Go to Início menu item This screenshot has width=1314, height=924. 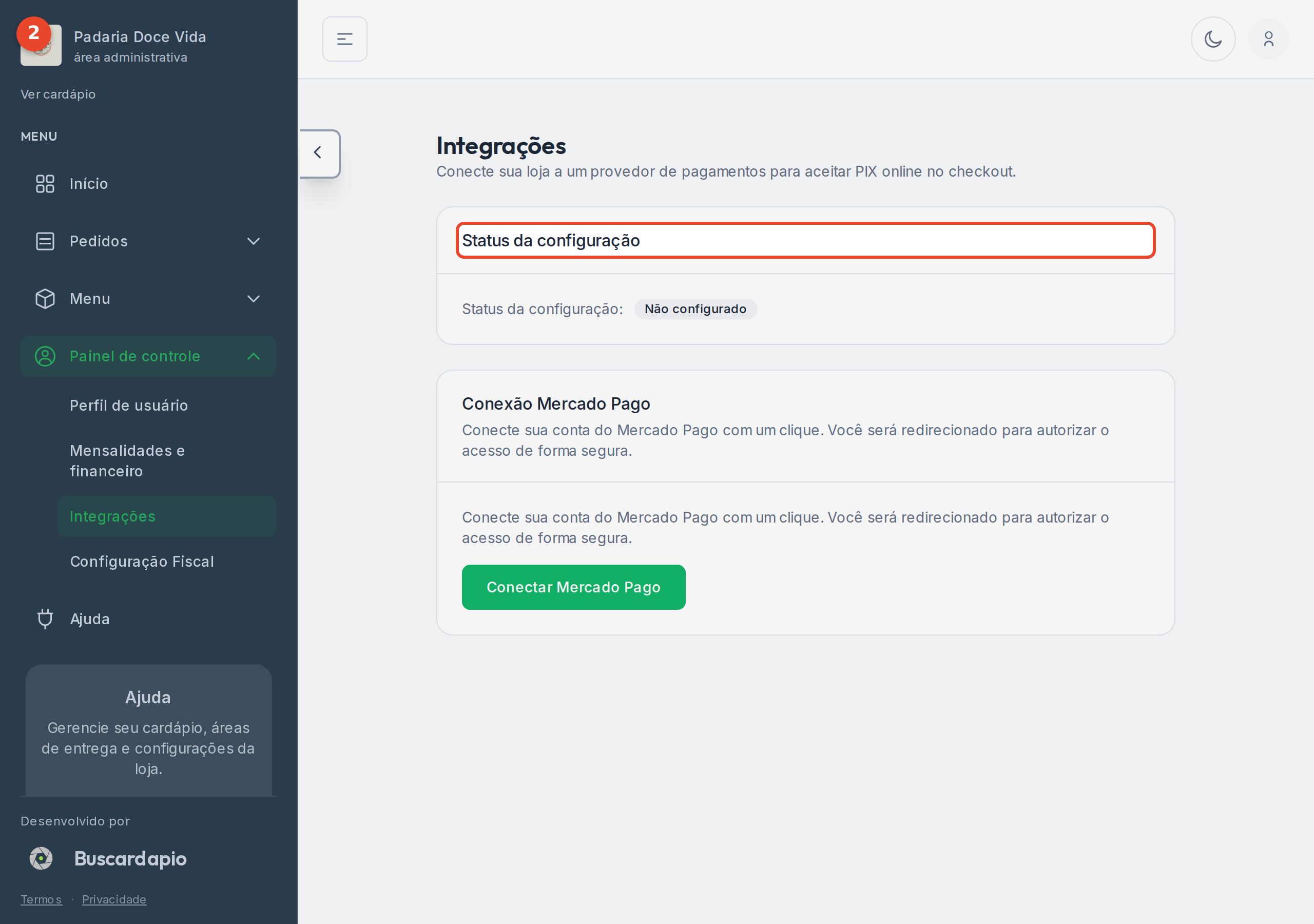click(148, 184)
